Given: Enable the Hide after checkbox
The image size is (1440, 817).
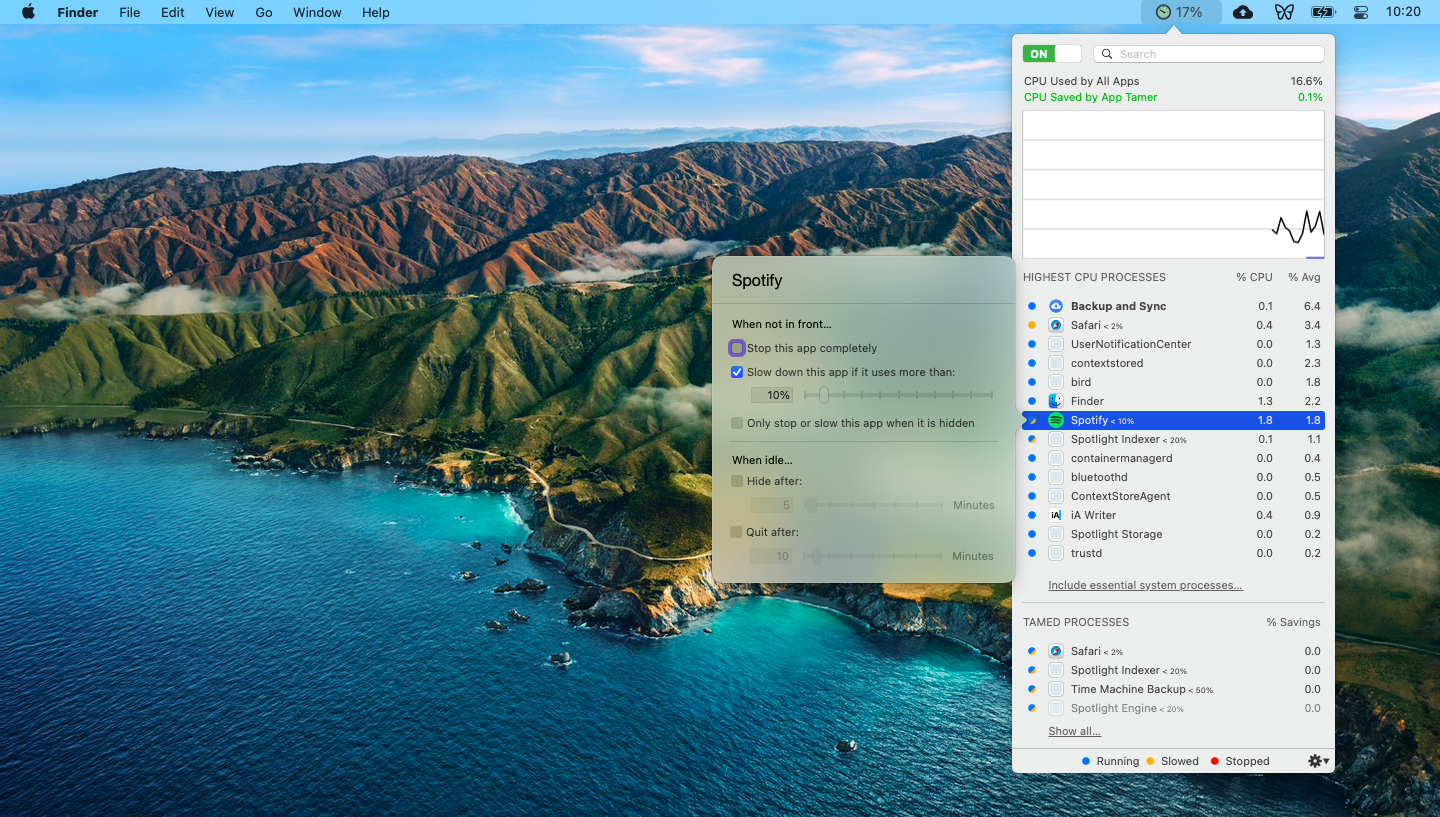Looking at the screenshot, I should click(x=737, y=481).
